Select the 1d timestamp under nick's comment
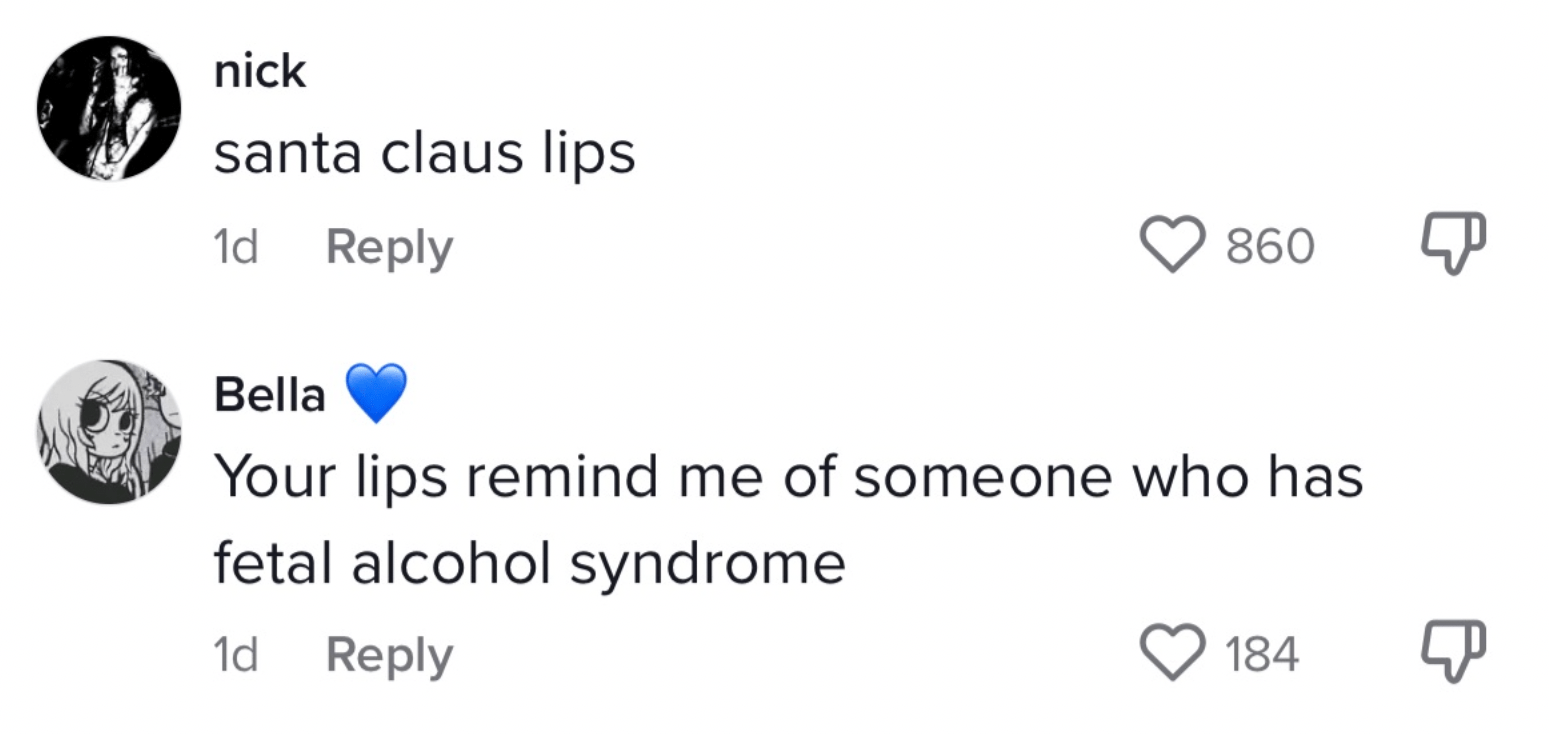Image resolution: width=1560 pixels, height=734 pixels. click(235, 247)
